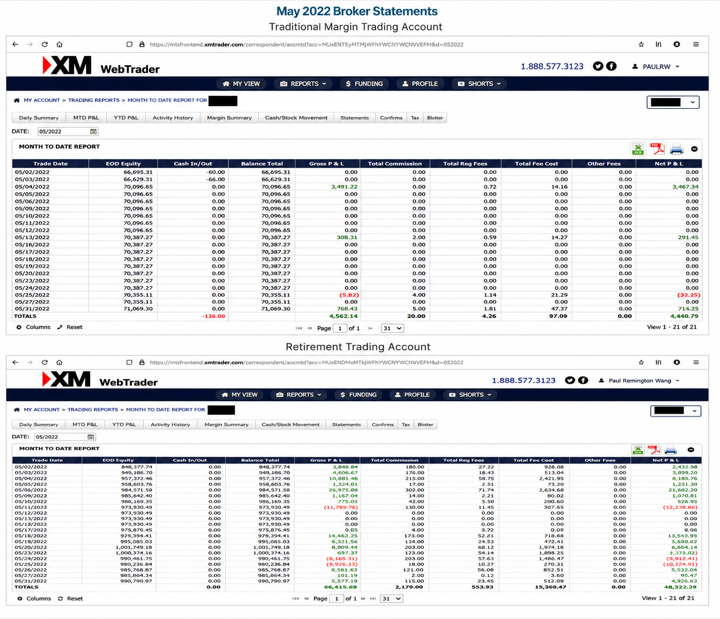Download the top report as PDF
720x619 pixels.
(x=657, y=149)
